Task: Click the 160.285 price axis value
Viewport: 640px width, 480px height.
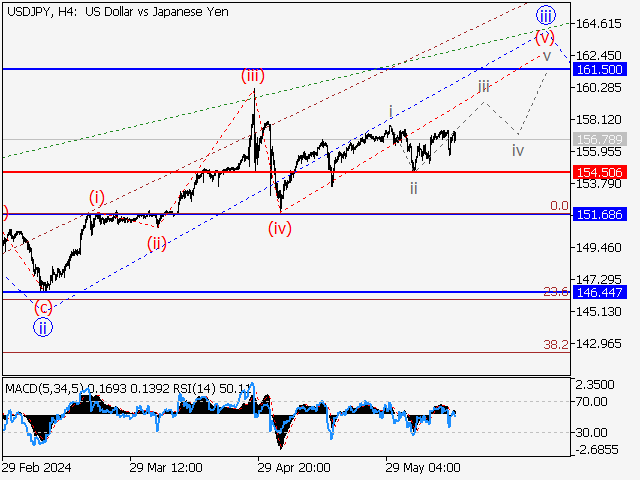Action: [598, 88]
